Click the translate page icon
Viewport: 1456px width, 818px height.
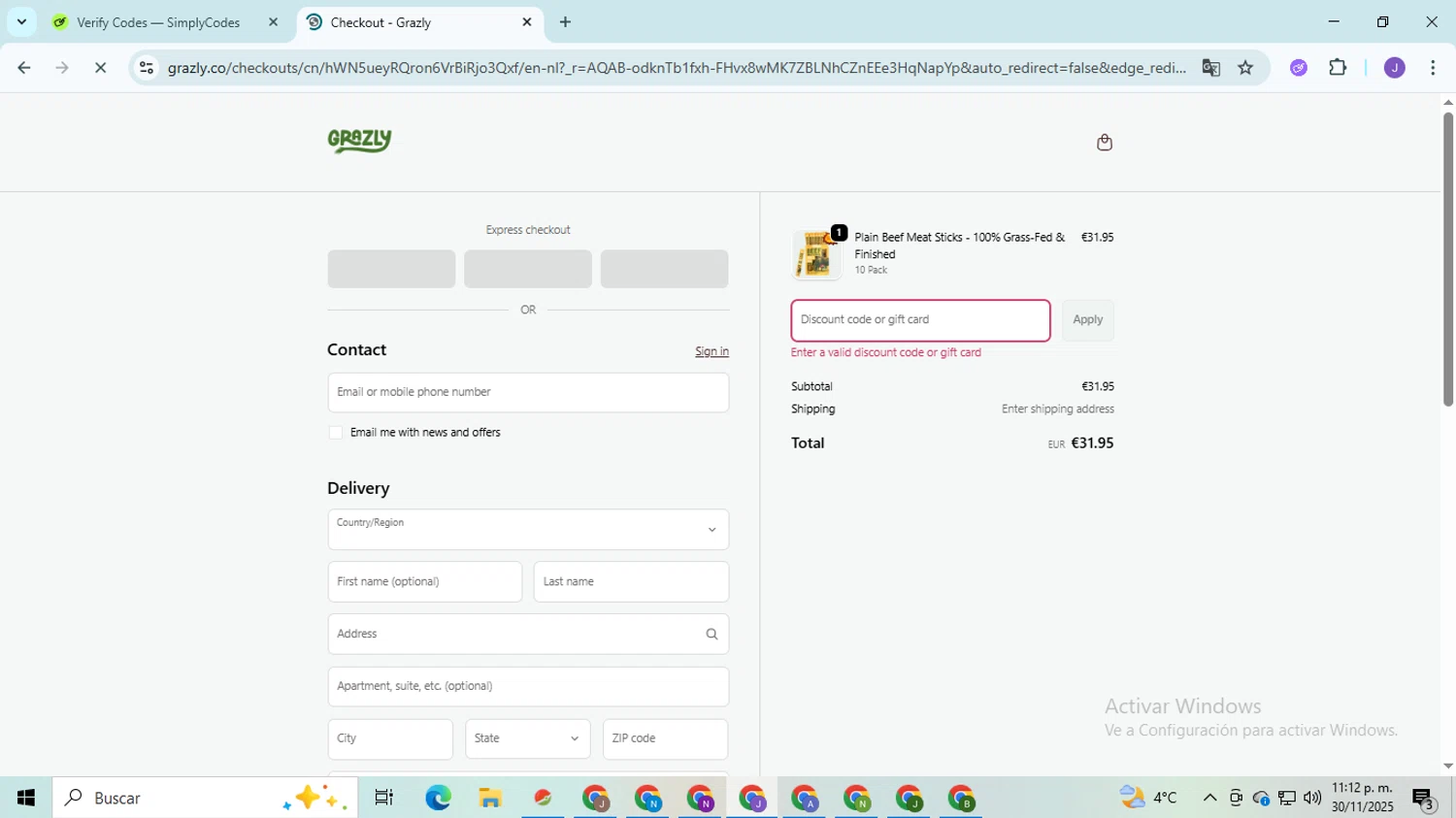(1210, 68)
